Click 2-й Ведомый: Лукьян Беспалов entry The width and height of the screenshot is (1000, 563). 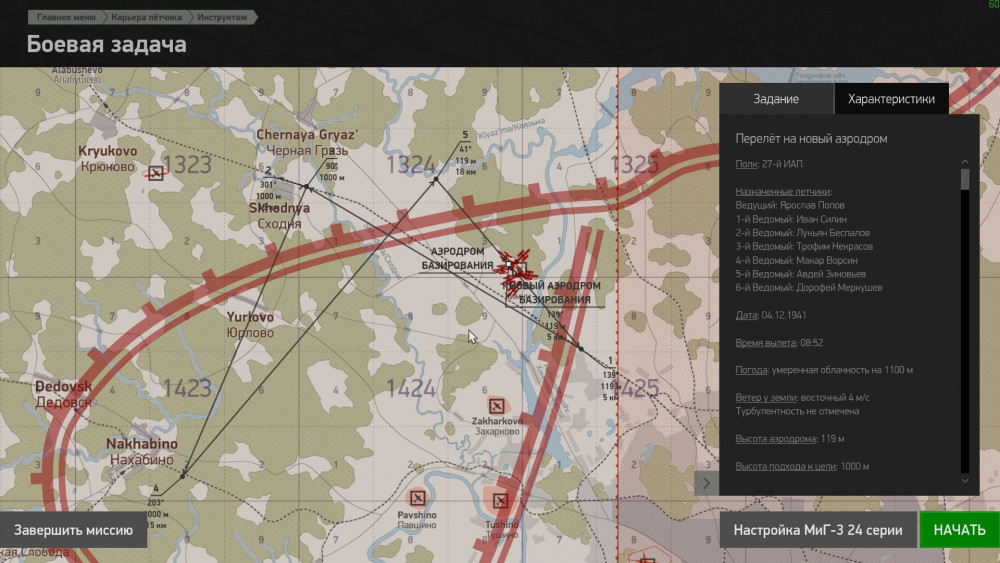pos(802,233)
